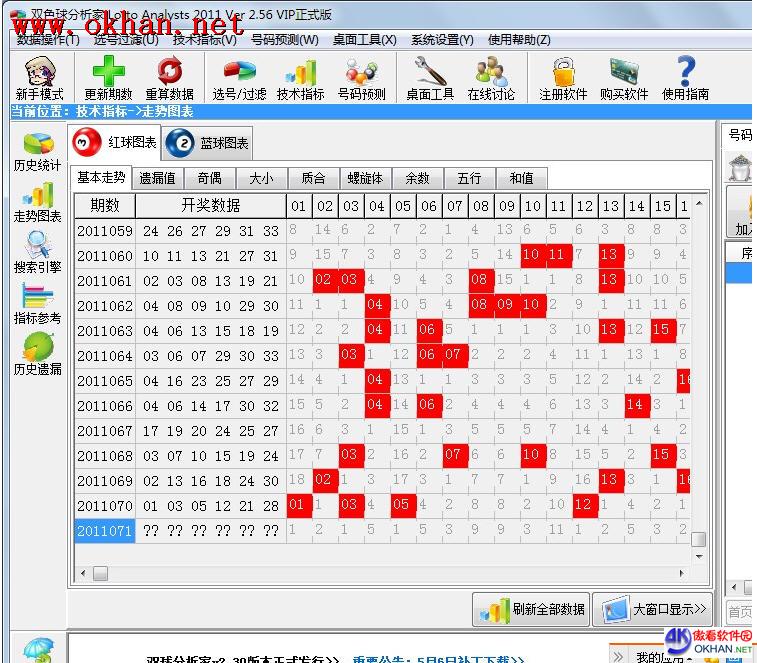
Task: Click the red 14 cell in row 2011066
Action: pos(637,405)
